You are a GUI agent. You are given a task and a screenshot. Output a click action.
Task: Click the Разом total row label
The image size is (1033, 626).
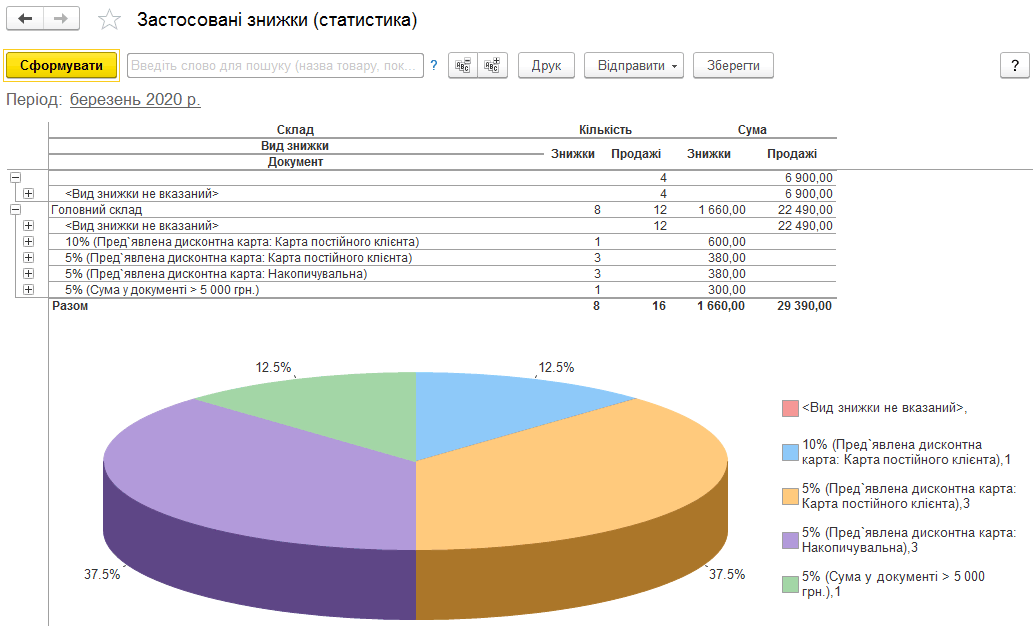(x=70, y=306)
